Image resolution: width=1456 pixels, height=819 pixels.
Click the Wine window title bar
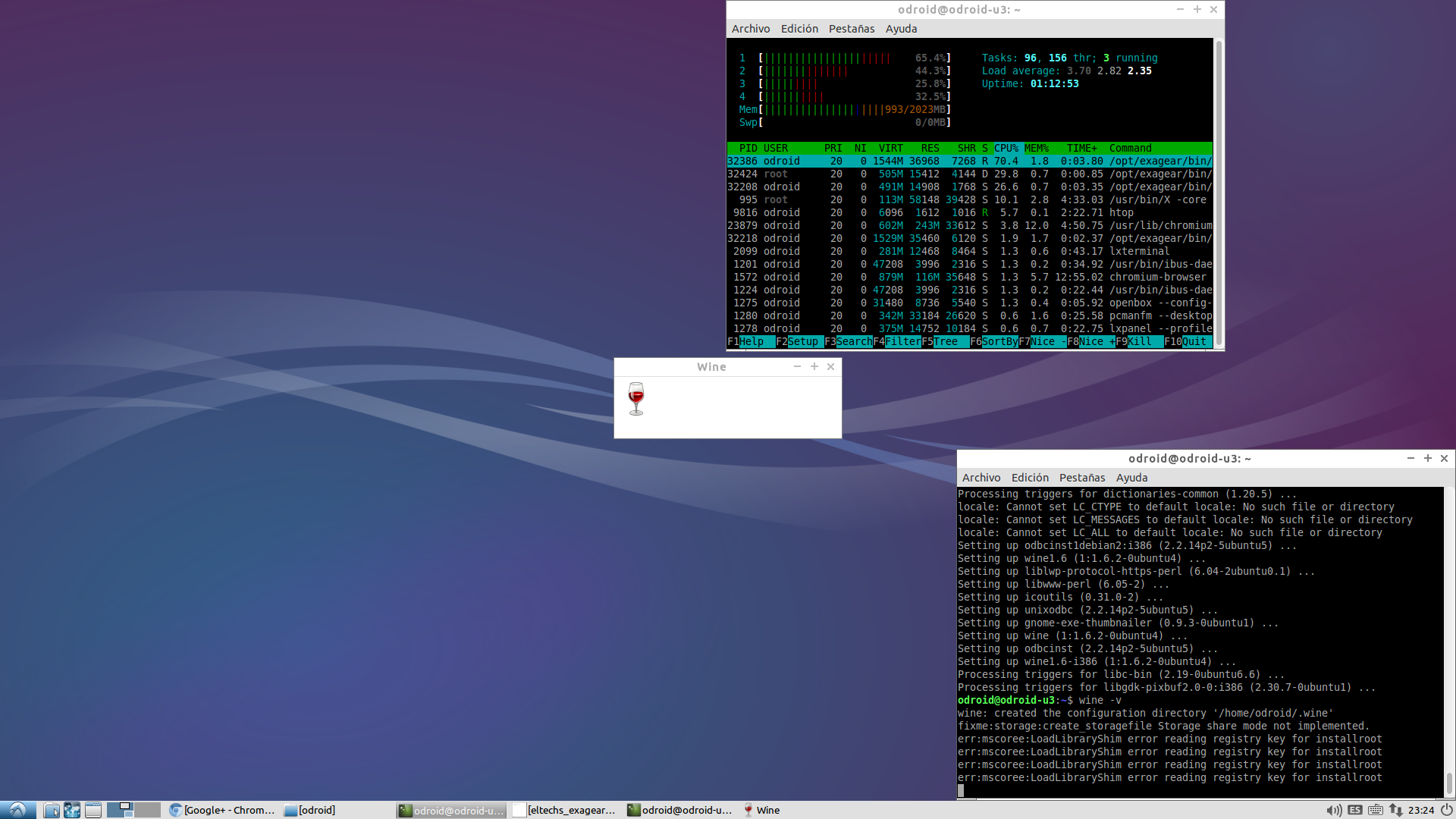pyautogui.click(x=711, y=367)
